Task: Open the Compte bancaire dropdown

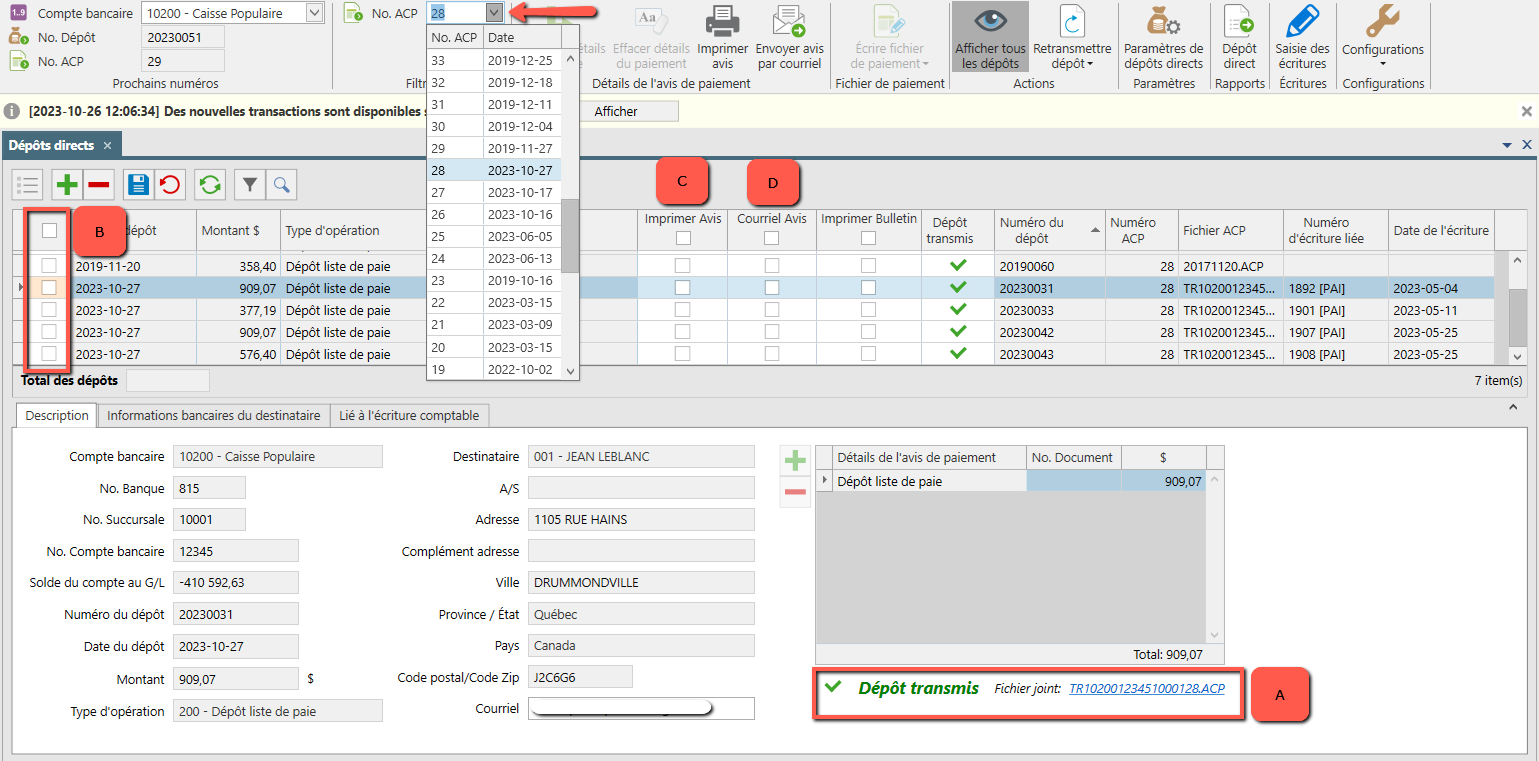Action: click(x=314, y=13)
